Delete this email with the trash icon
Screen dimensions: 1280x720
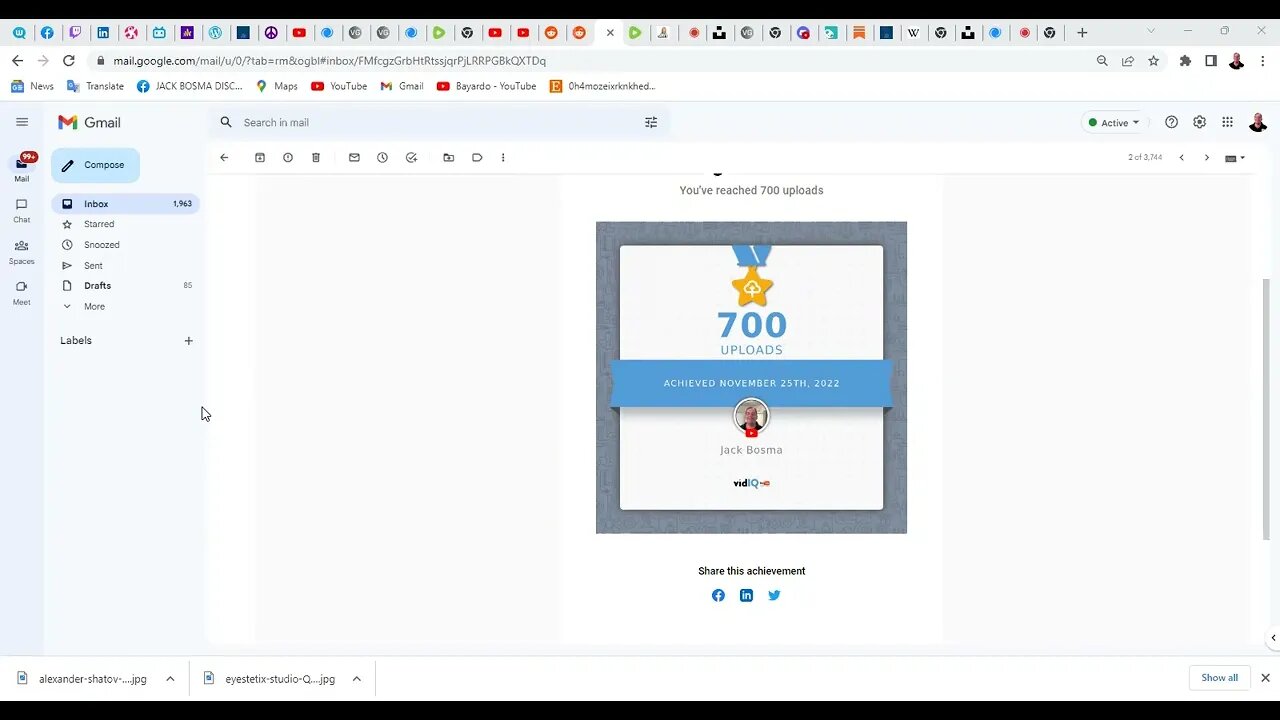tap(316, 158)
